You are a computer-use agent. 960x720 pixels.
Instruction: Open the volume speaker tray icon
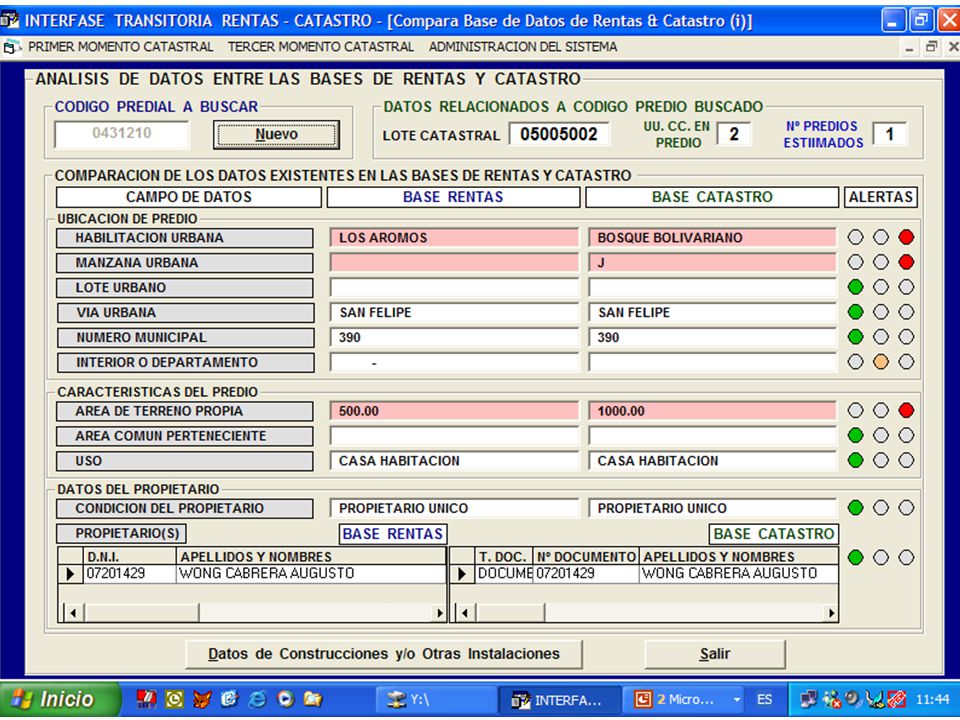(x=853, y=699)
